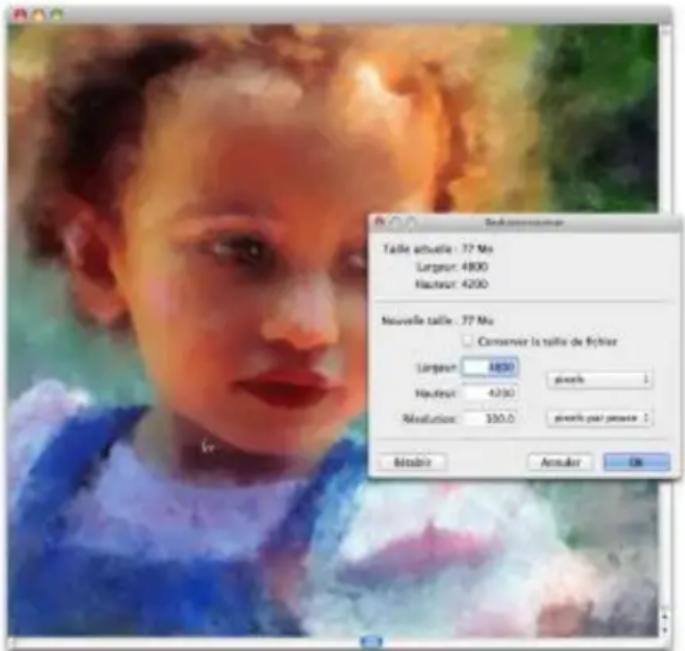Click the Largeur: 4800 info text

coord(452,267)
